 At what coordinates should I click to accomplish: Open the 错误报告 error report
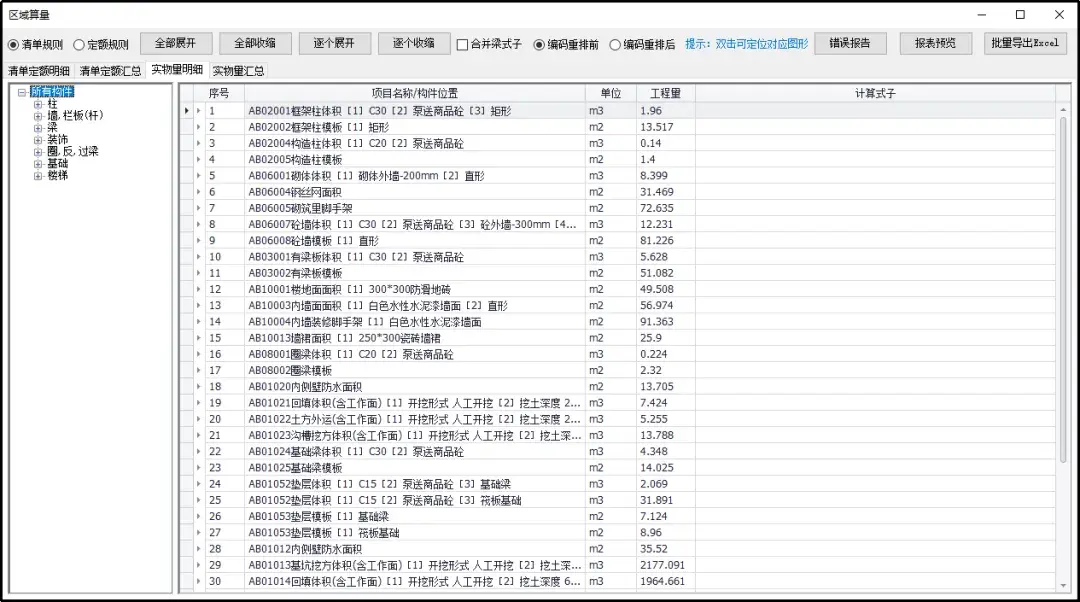click(850, 43)
